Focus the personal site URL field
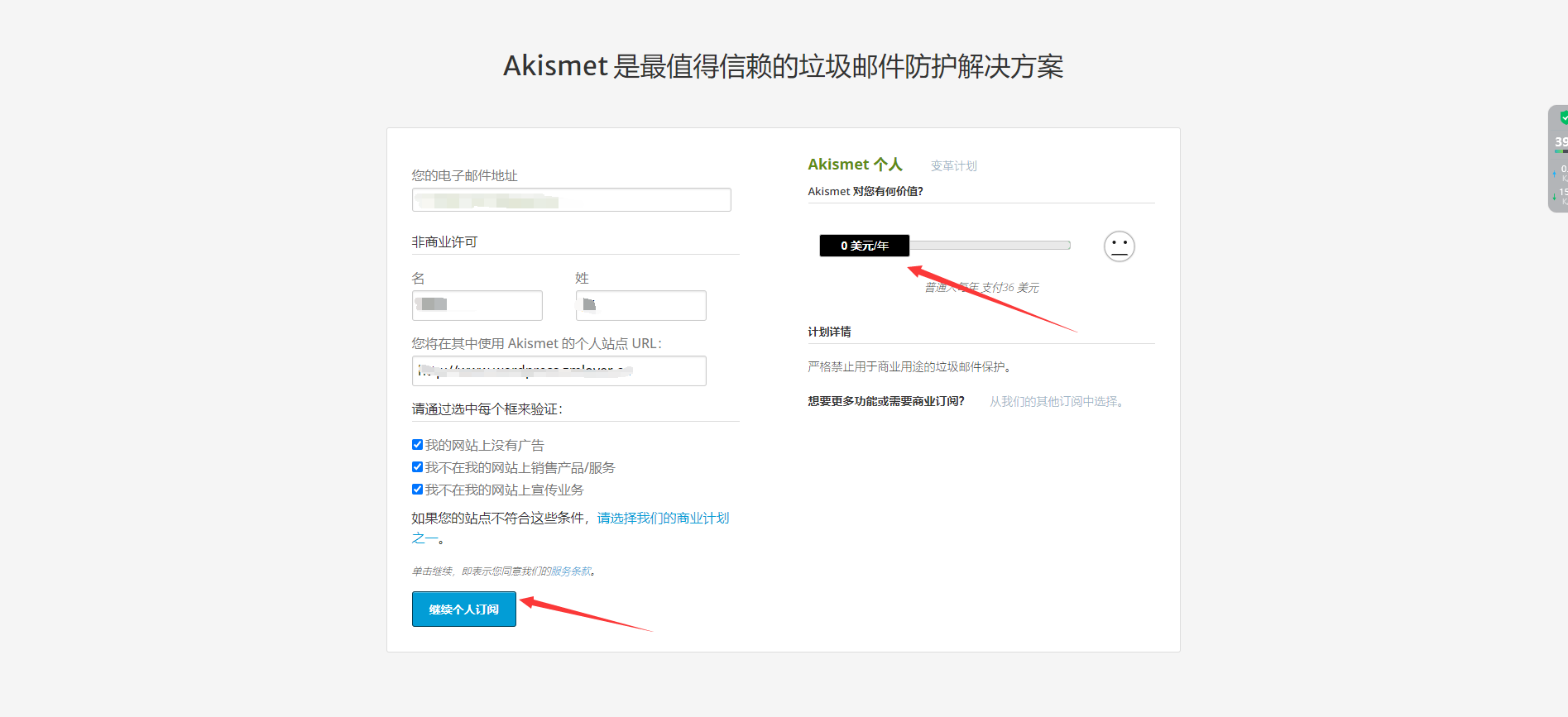1568x717 pixels. [559, 370]
